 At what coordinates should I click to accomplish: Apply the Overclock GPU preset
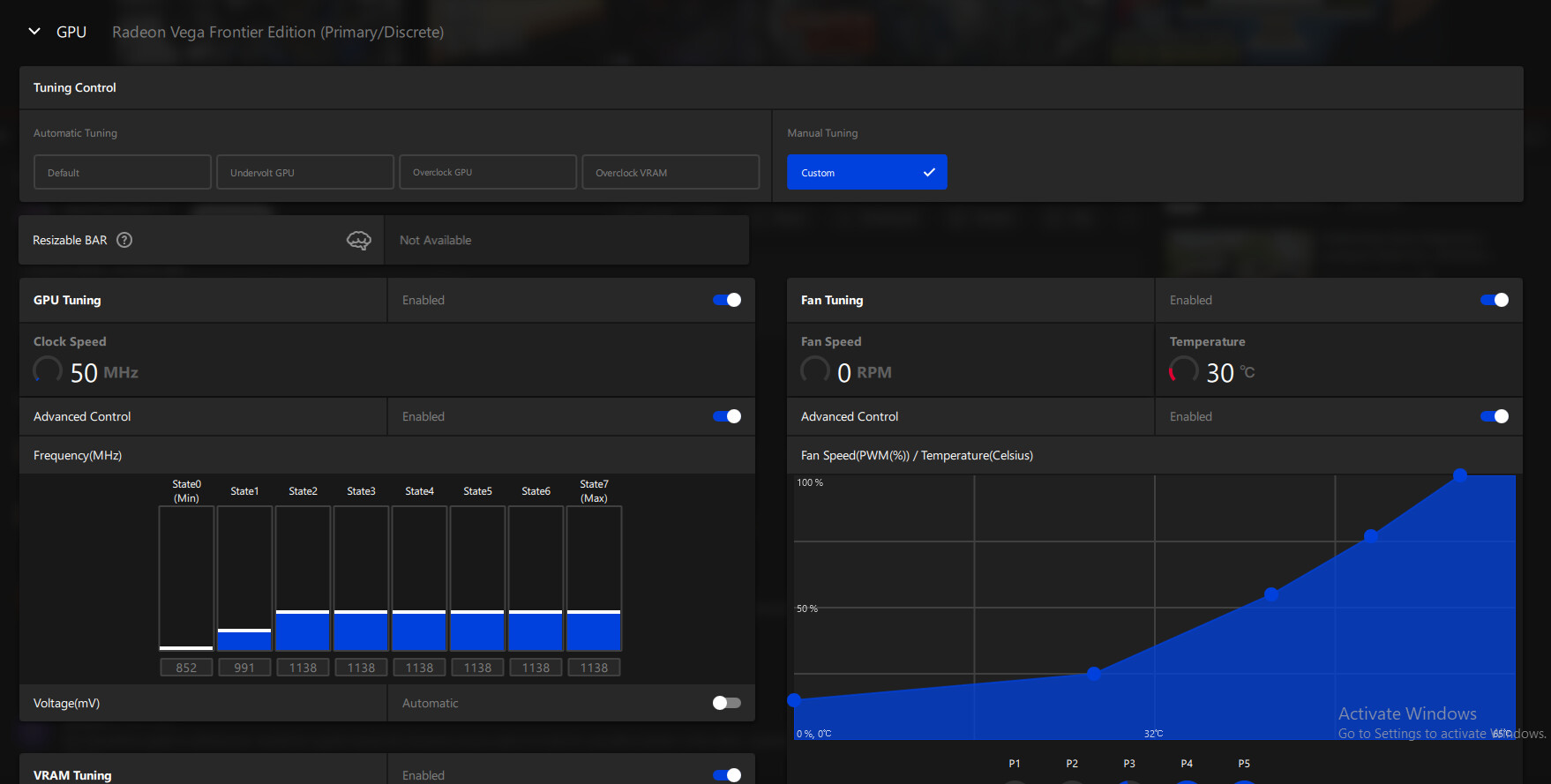488,173
